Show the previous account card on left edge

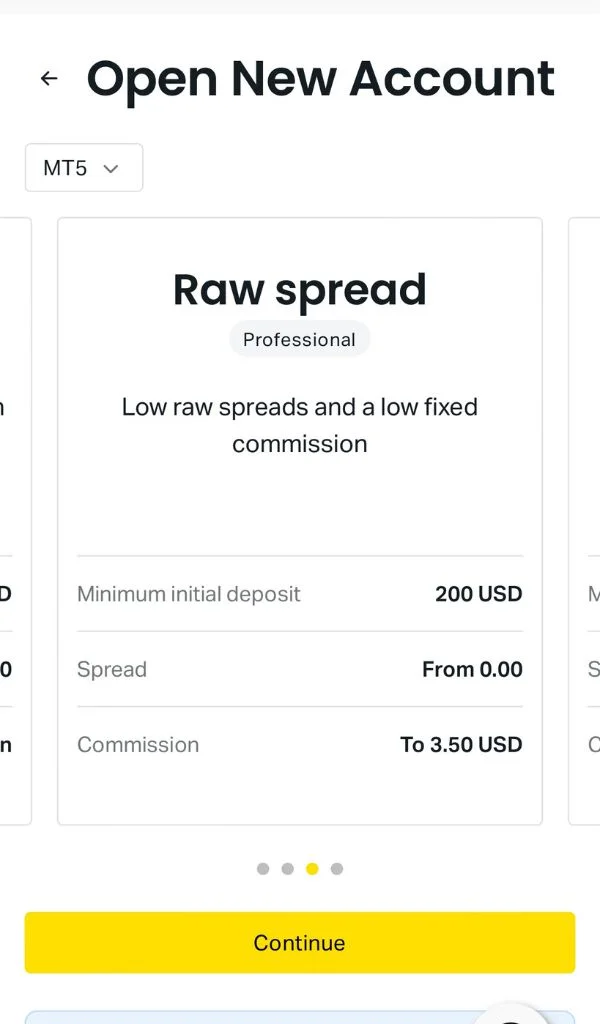[14, 520]
